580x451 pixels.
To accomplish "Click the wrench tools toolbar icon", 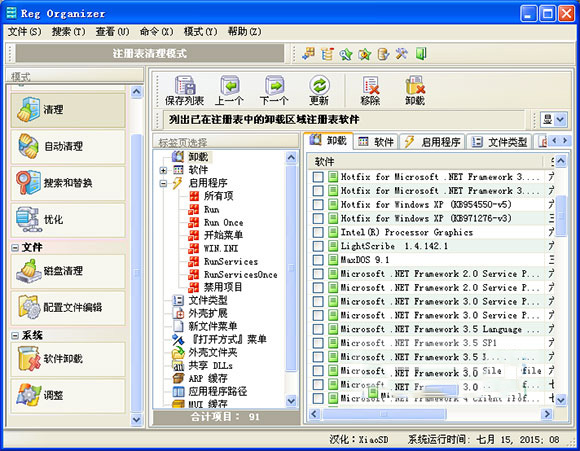I will (x=402, y=54).
